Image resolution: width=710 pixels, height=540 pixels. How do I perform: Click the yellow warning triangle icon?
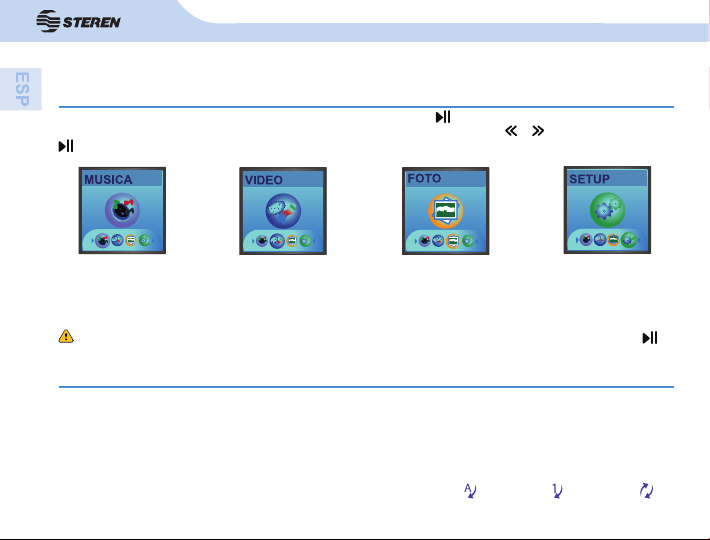click(x=66, y=336)
